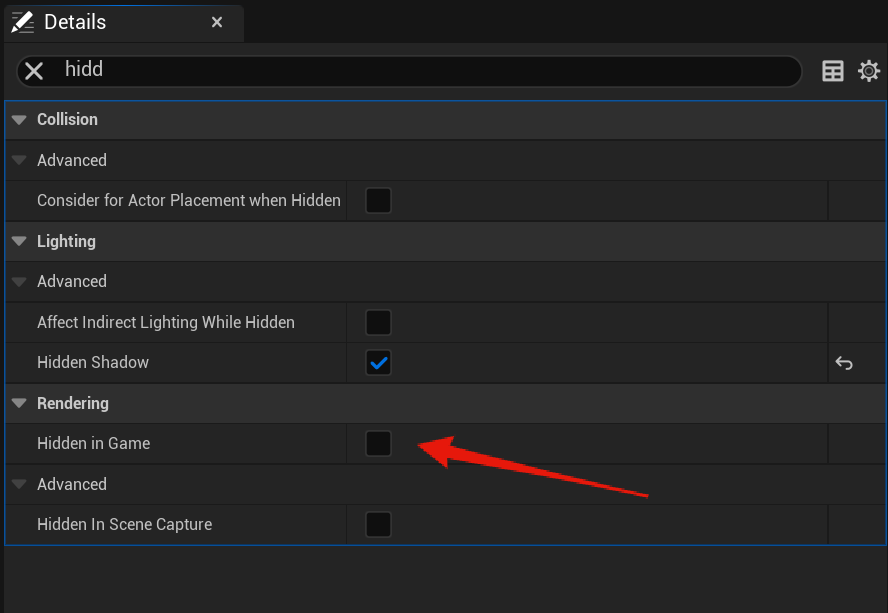Viewport: 888px width, 613px height.
Task: Clear the search field with X icon
Action: coord(34,70)
